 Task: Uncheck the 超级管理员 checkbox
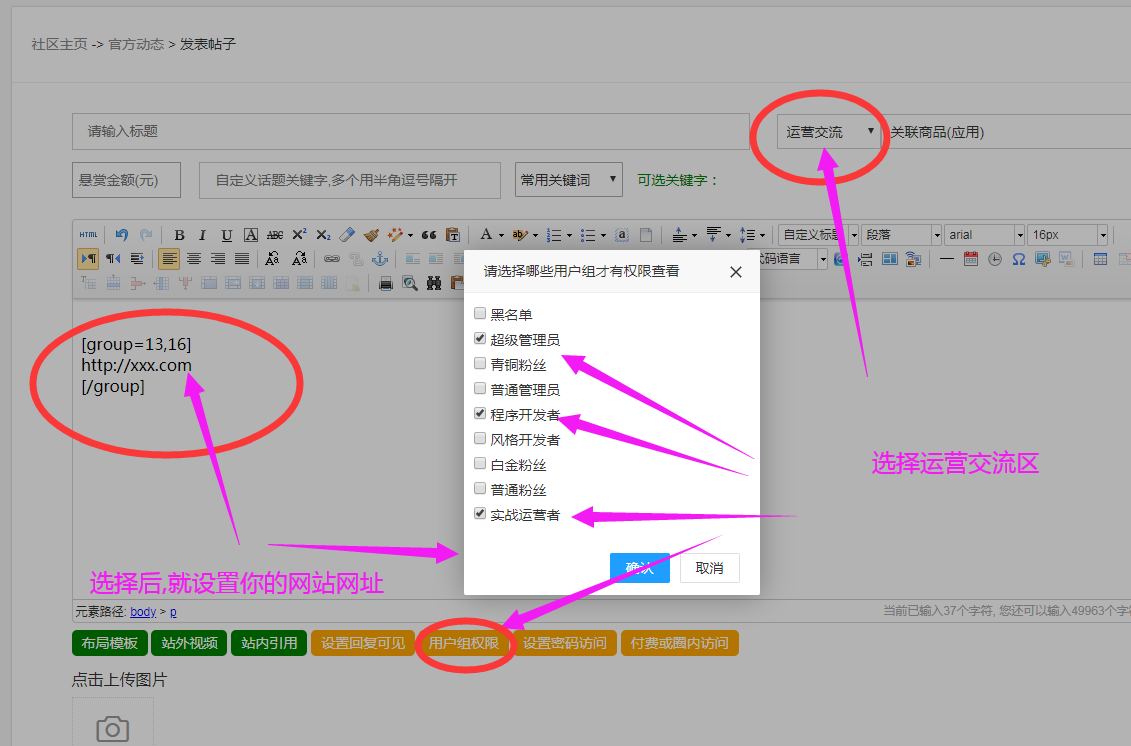(x=481, y=339)
